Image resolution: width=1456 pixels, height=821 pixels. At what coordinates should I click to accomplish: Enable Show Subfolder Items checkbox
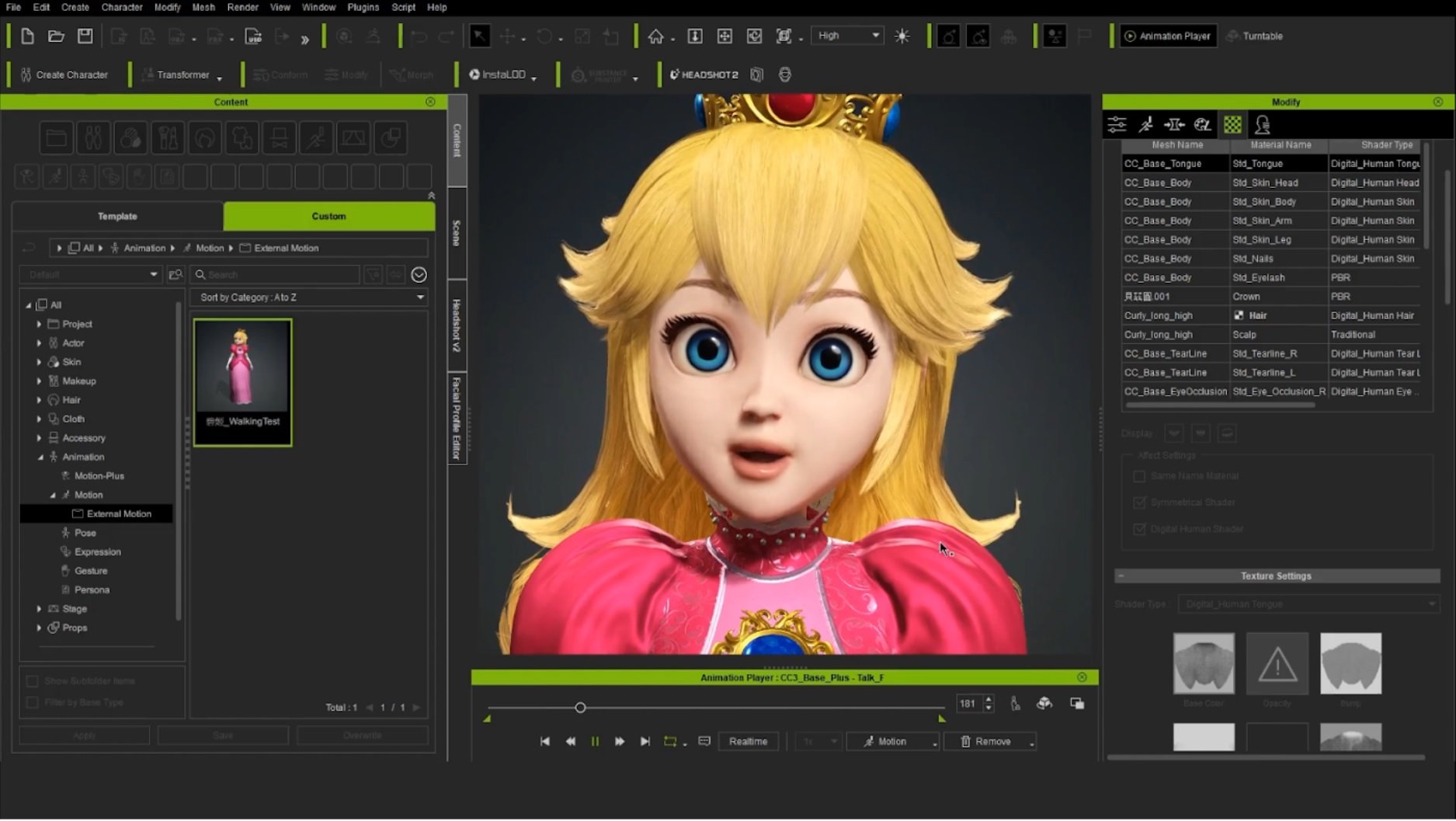point(32,680)
